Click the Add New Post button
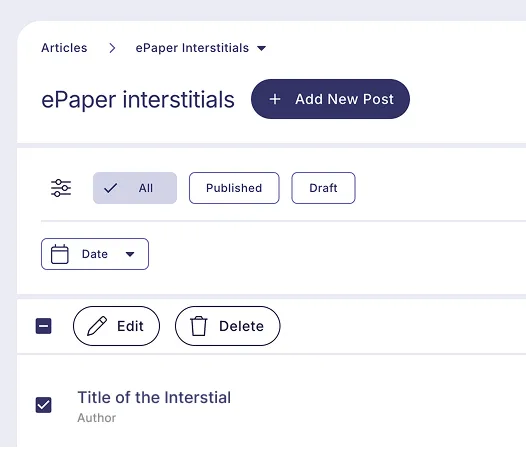 point(330,99)
